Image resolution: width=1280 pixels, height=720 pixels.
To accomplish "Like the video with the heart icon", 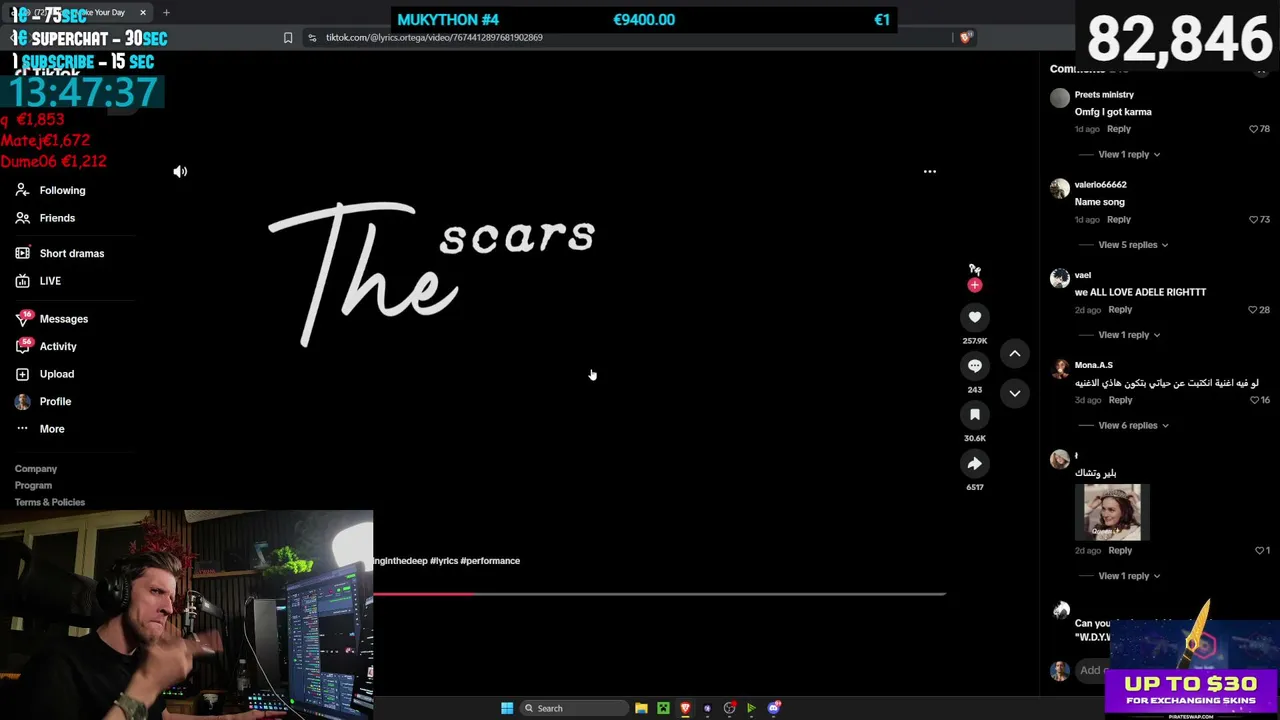I will pos(975,317).
